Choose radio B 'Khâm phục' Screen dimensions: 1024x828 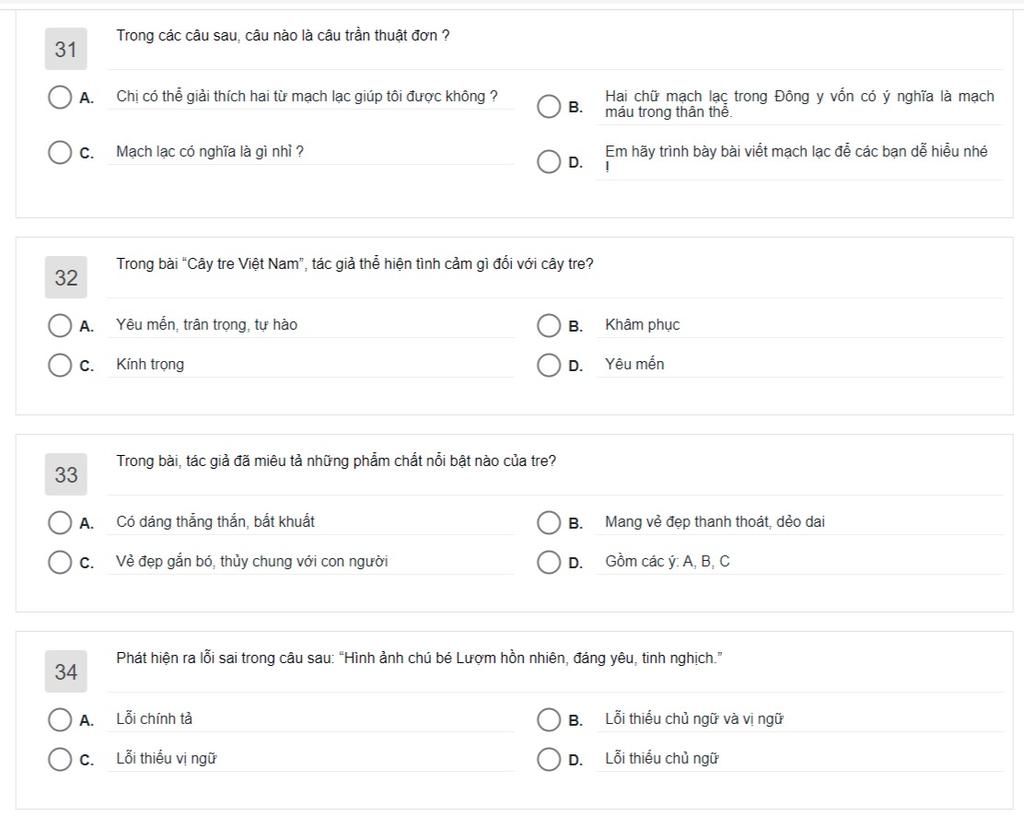click(x=549, y=325)
